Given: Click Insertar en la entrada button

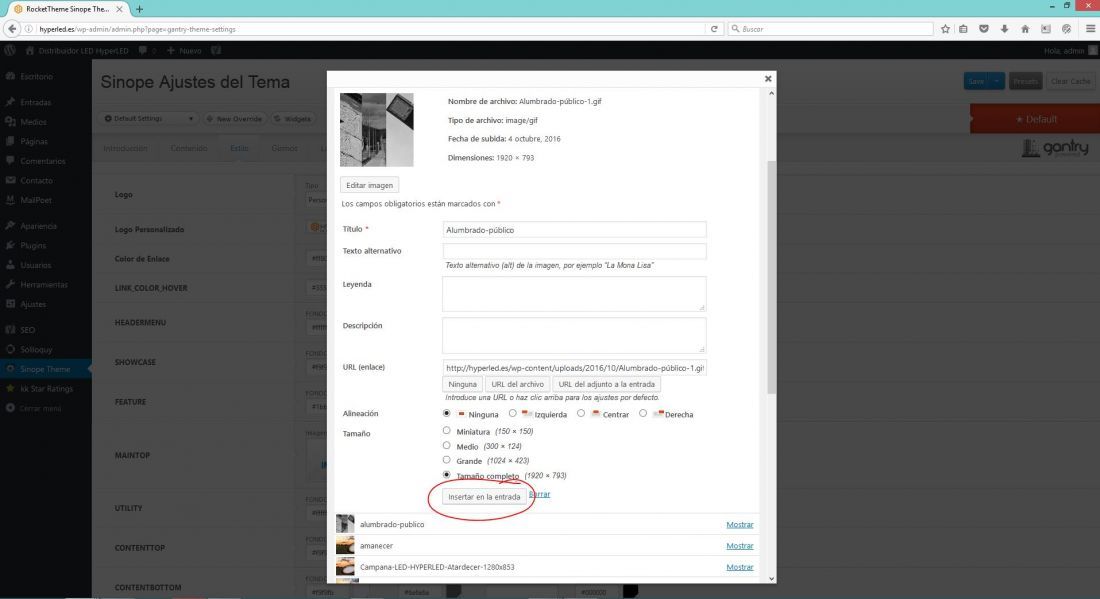Looking at the screenshot, I should tap(484, 497).
